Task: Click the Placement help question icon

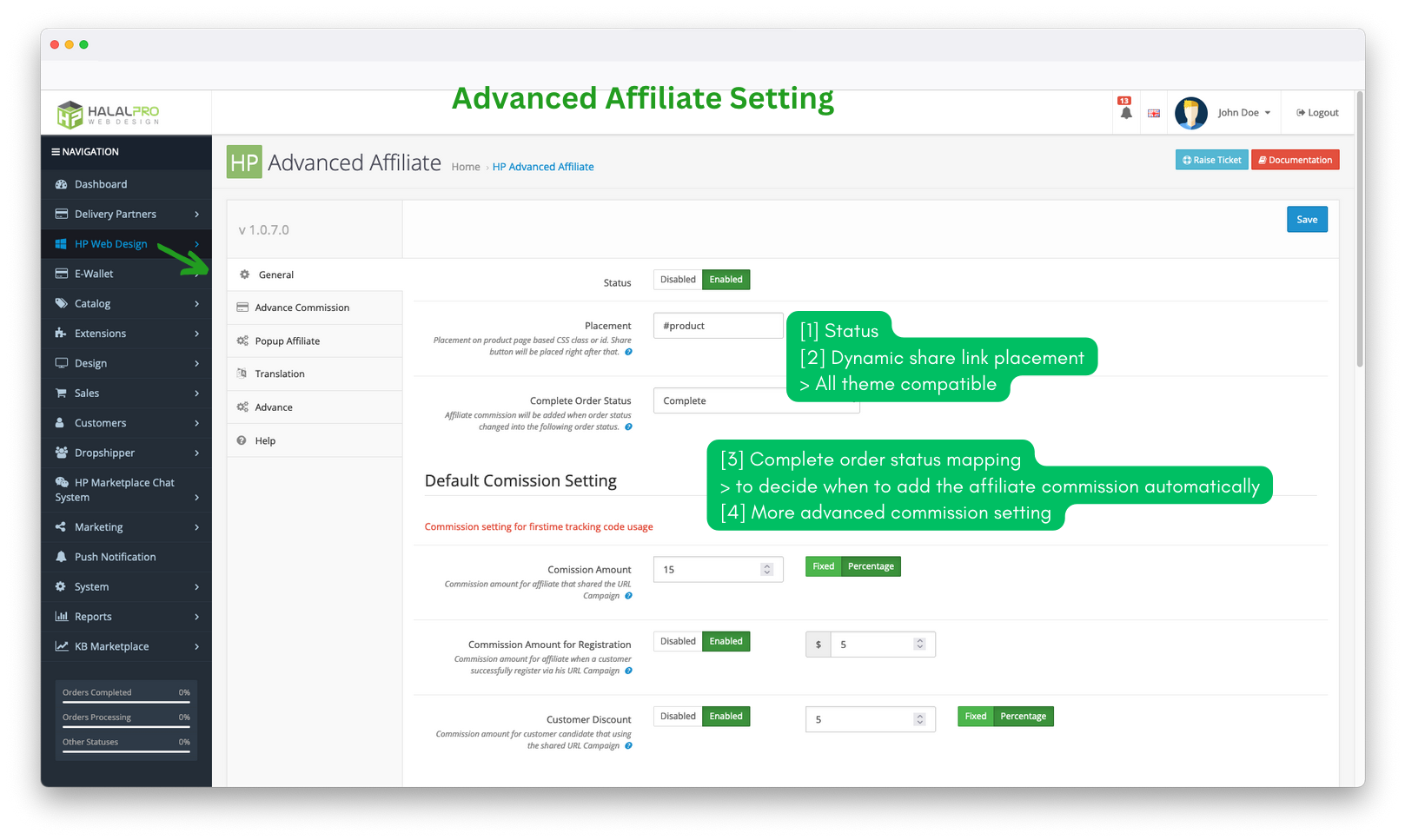Action: [628, 352]
